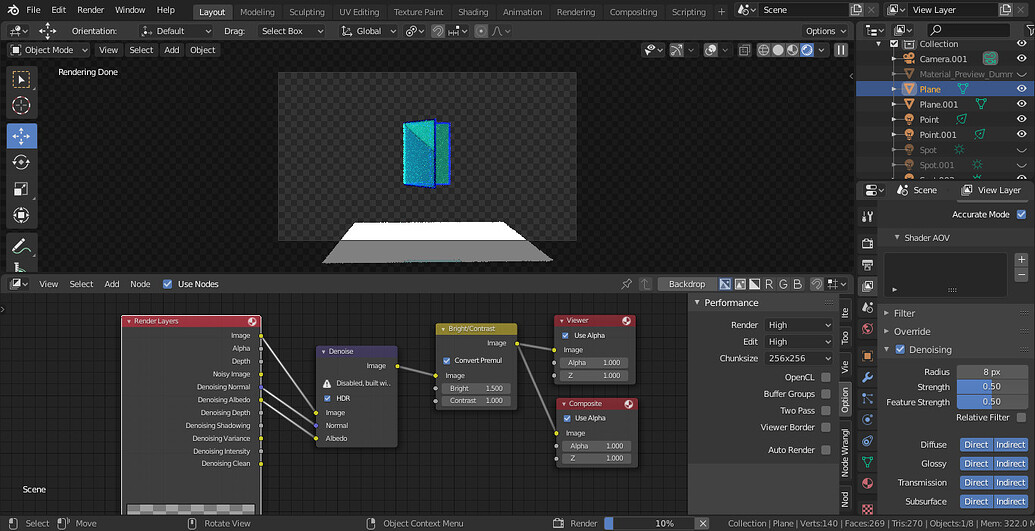Image resolution: width=1035 pixels, height=531 pixels.
Task: Select the Cursor tool
Action: pyautogui.click(x=22, y=105)
